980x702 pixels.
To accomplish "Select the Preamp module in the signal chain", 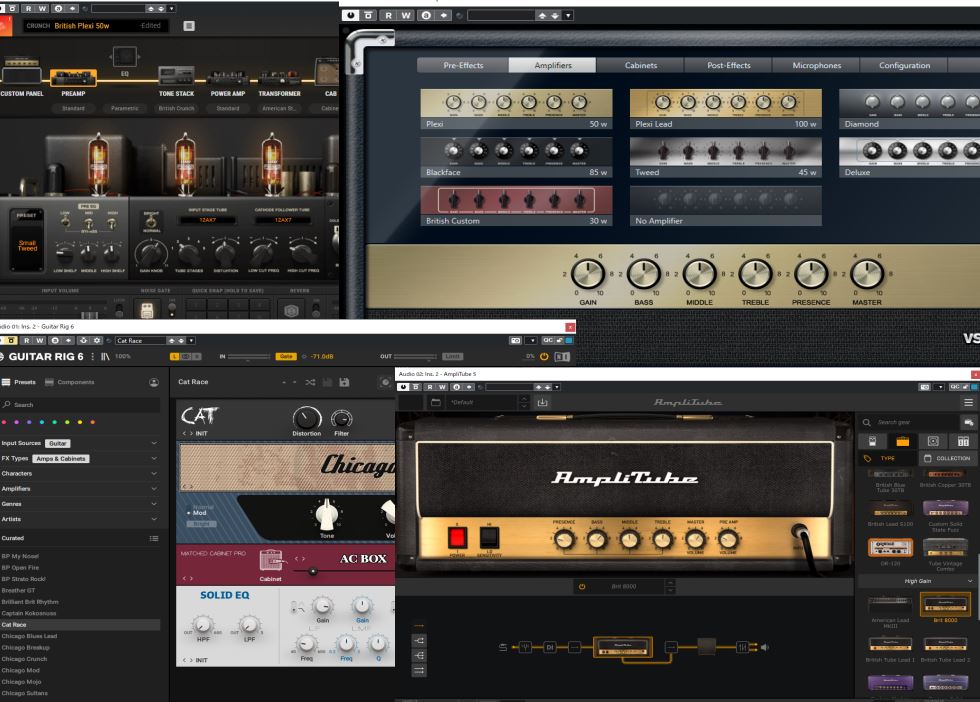I will pyautogui.click(x=73, y=78).
